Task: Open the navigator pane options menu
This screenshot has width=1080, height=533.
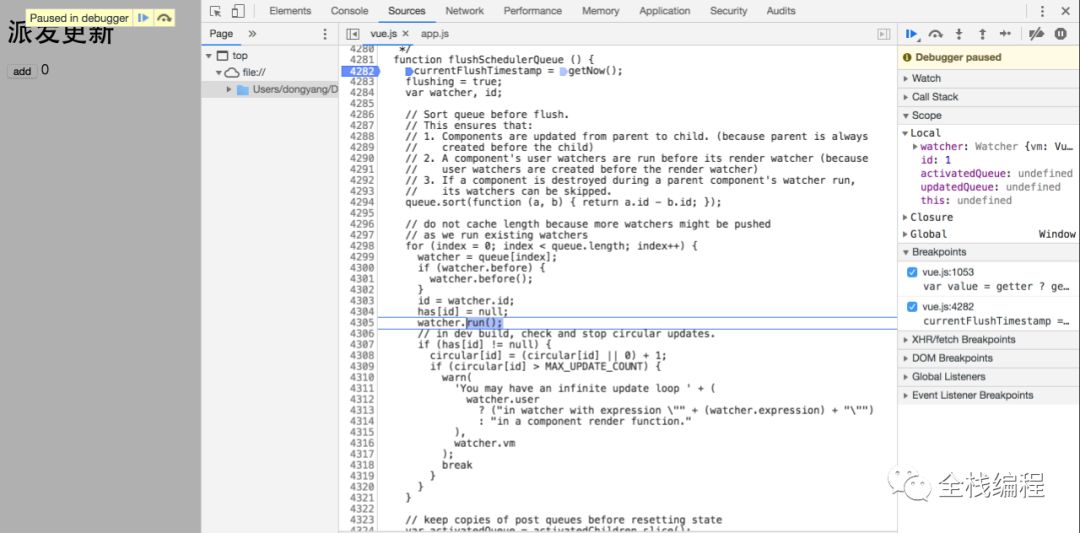Action: click(x=325, y=34)
